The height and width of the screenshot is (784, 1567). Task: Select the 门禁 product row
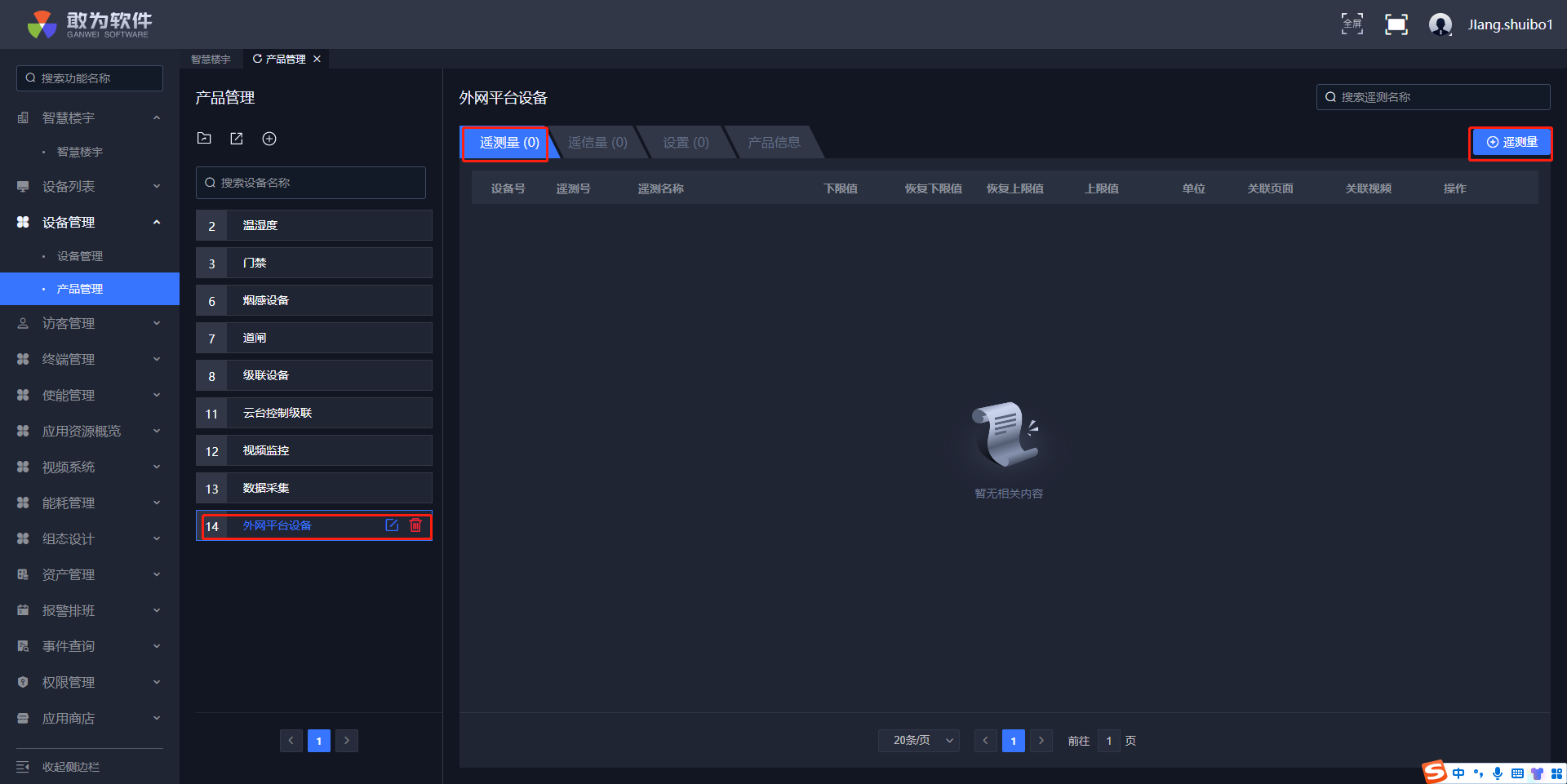coord(314,263)
